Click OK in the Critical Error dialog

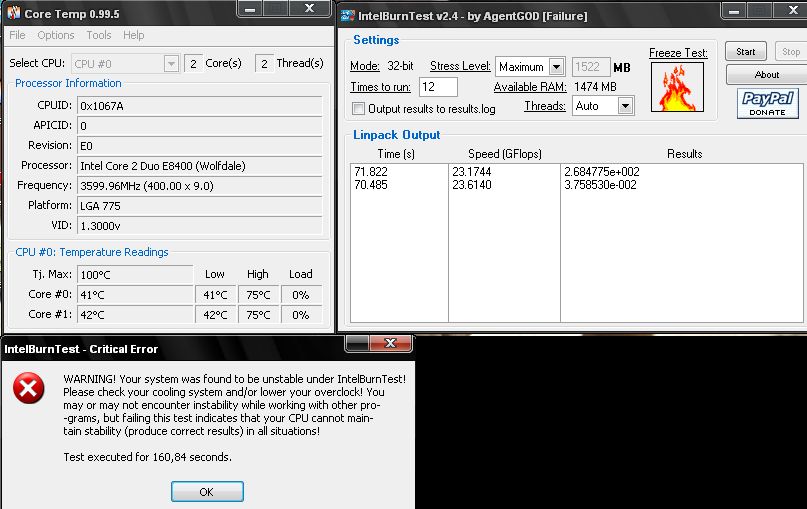pos(207,492)
